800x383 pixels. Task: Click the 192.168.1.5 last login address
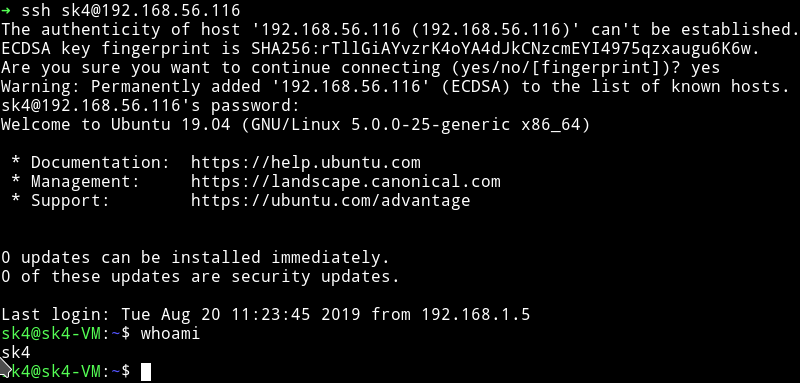click(x=476, y=315)
